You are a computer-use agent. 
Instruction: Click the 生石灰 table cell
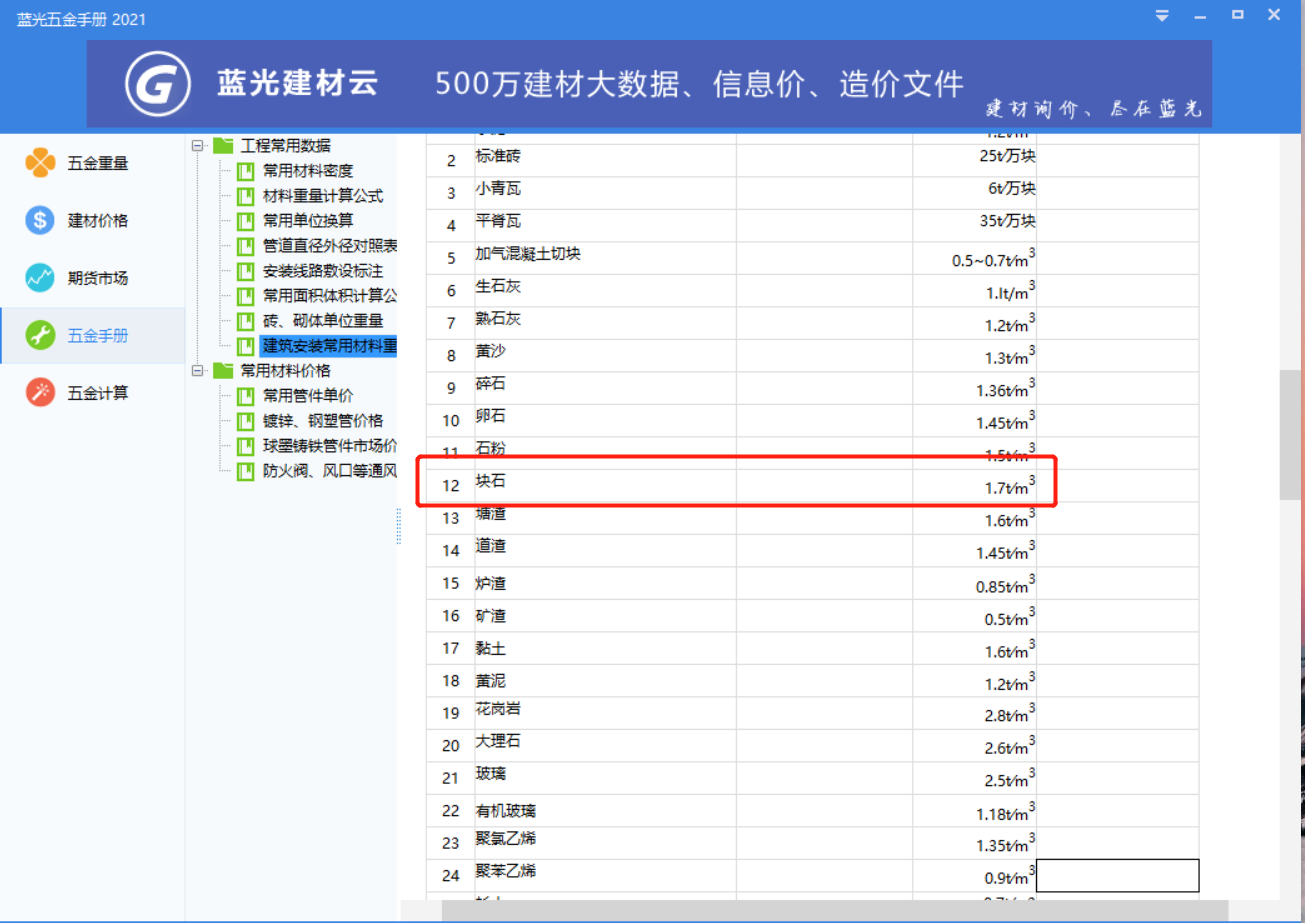tap(606, 289)
